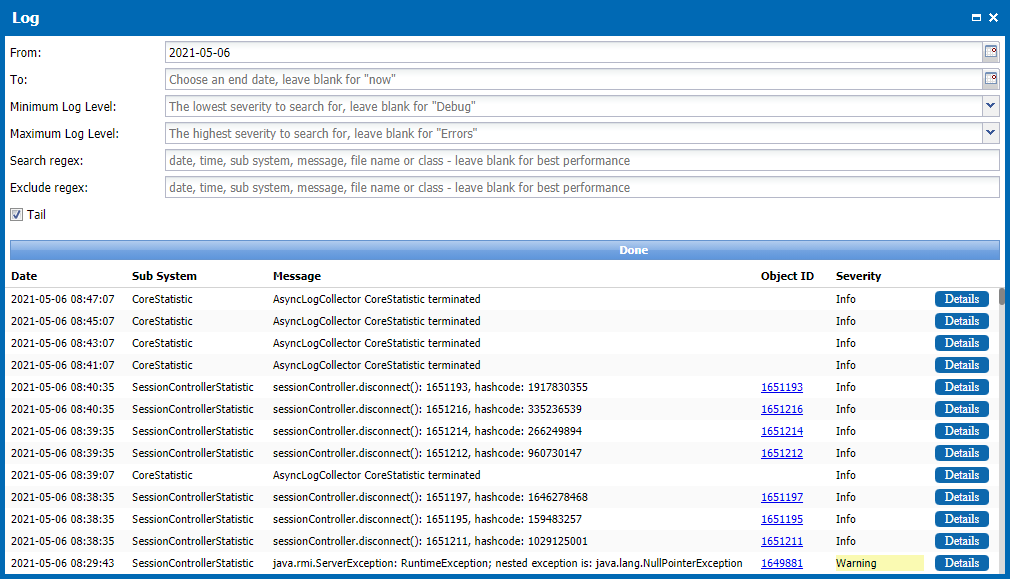Screen dimensions: 1010x579
Task: Expand the Maximum Log Level dropdown
Action: [991, 133]
